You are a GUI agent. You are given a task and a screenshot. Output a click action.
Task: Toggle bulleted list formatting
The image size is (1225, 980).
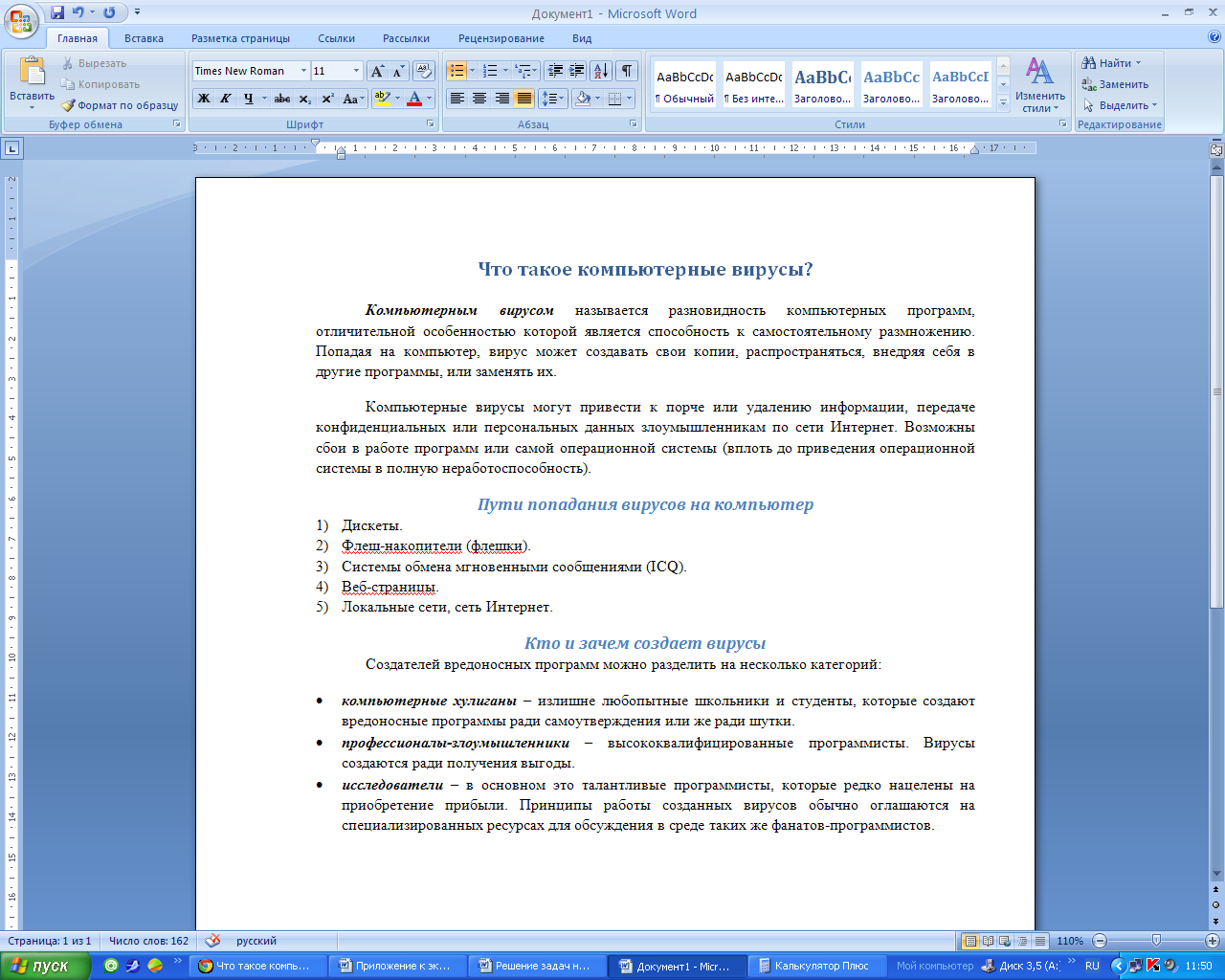click(x=457, y=71)
